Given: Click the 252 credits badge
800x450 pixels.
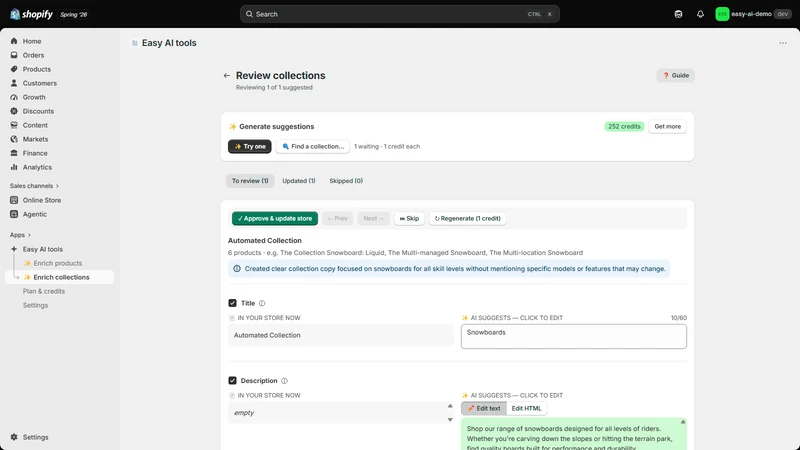Looking at the screenshot, I should (x=624, y=127).
